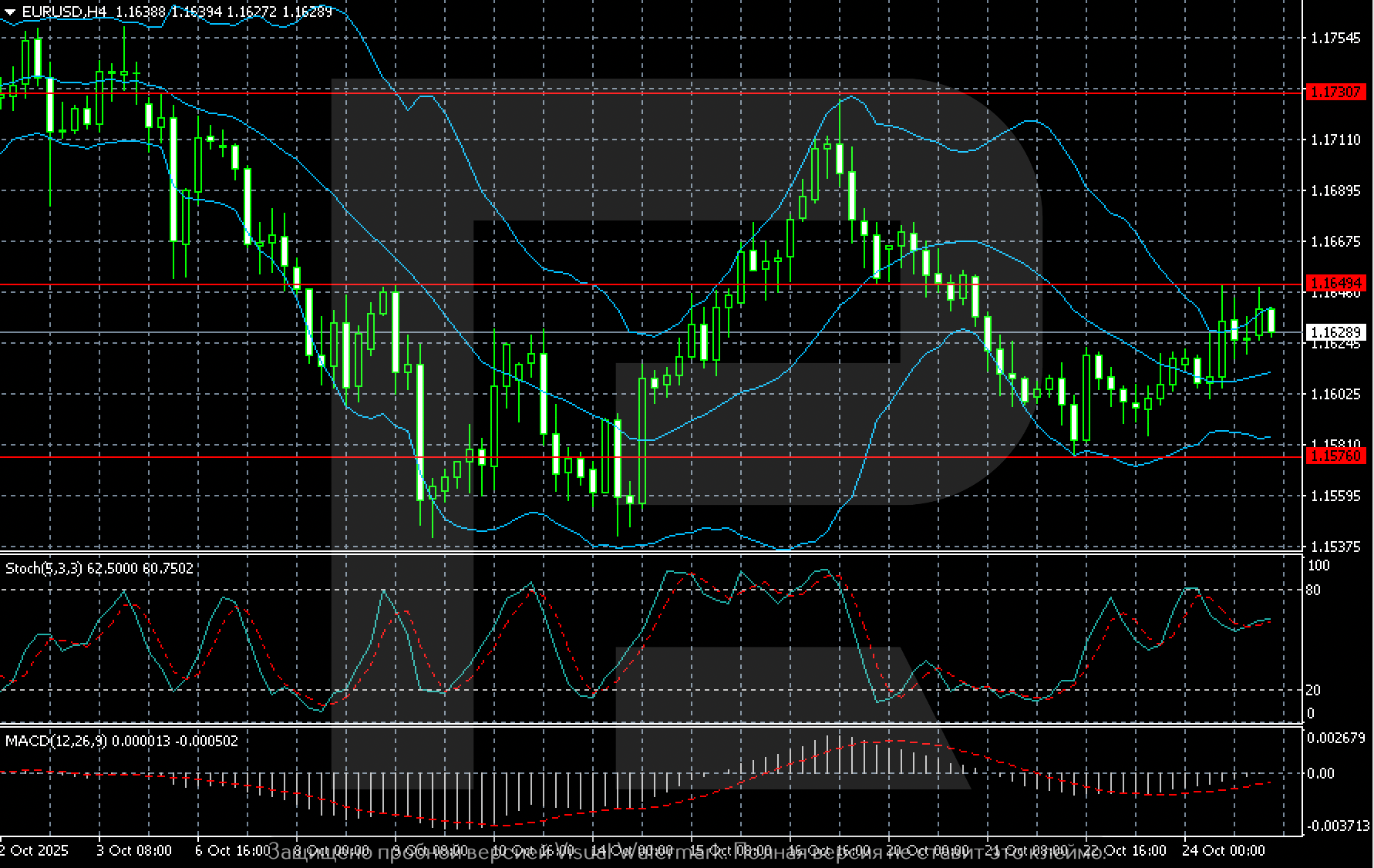Click the 1.15375 price scale value
Screen dimensions: 1374x868
pos(1335,547)
